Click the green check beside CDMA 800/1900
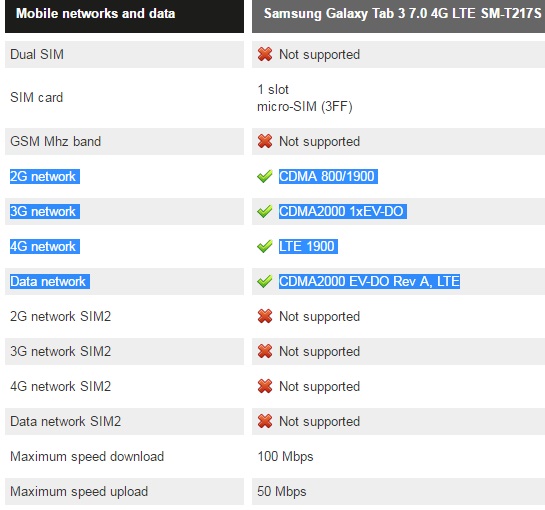This screenshot has width=545, height=510. pyautogui.click(x=265, y=176)
